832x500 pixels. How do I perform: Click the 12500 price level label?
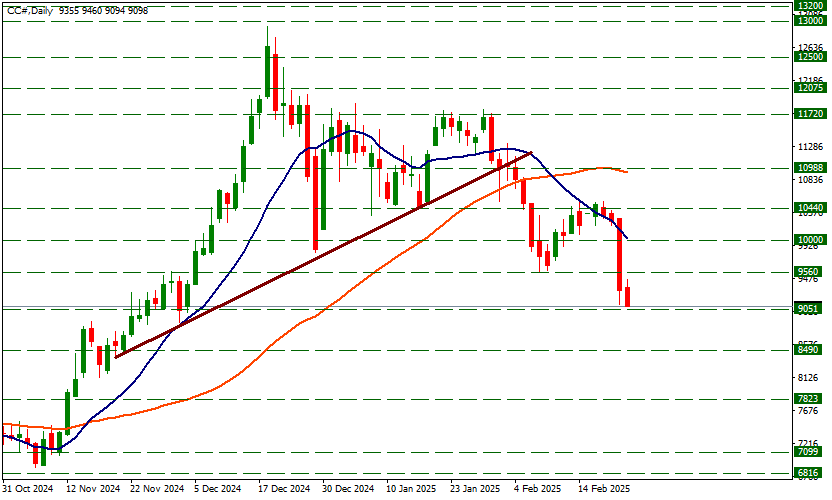point(810,57)
